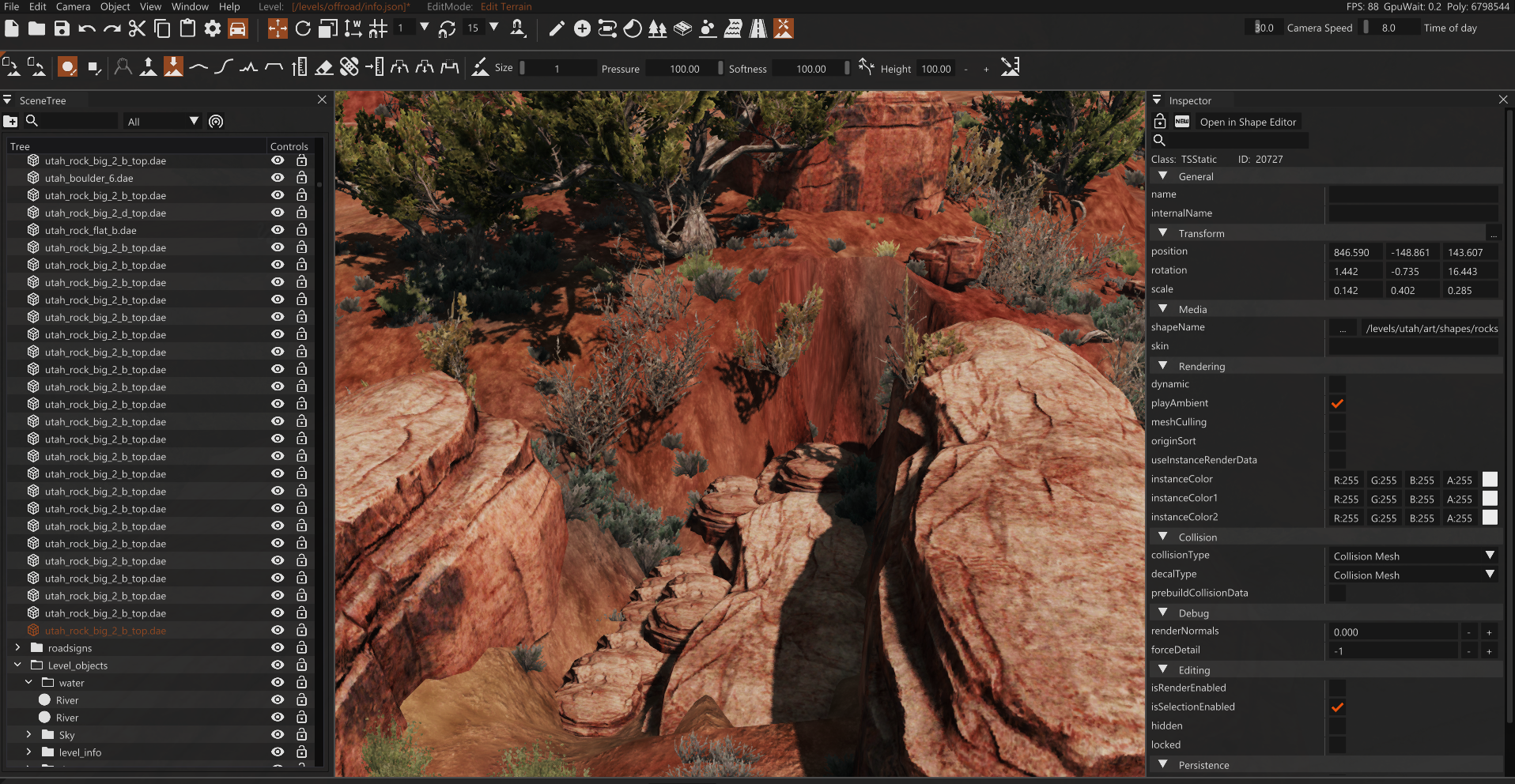This screenshot has height=784, width=1515.
Task: Open collisionType dropdown
Action: pyautogui.click(x=1414, y=556)
